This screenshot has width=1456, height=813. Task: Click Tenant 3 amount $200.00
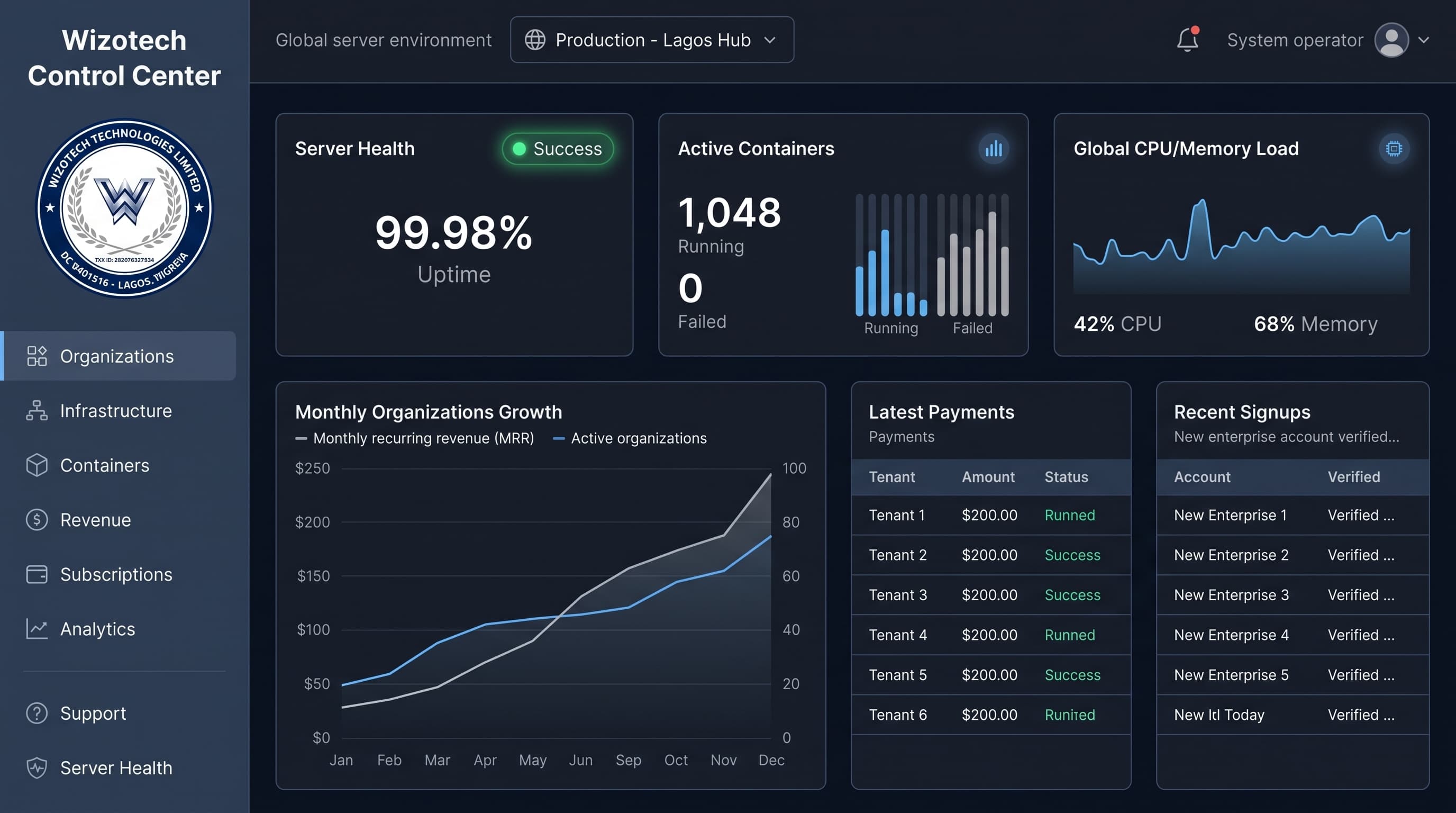(989, 595)
